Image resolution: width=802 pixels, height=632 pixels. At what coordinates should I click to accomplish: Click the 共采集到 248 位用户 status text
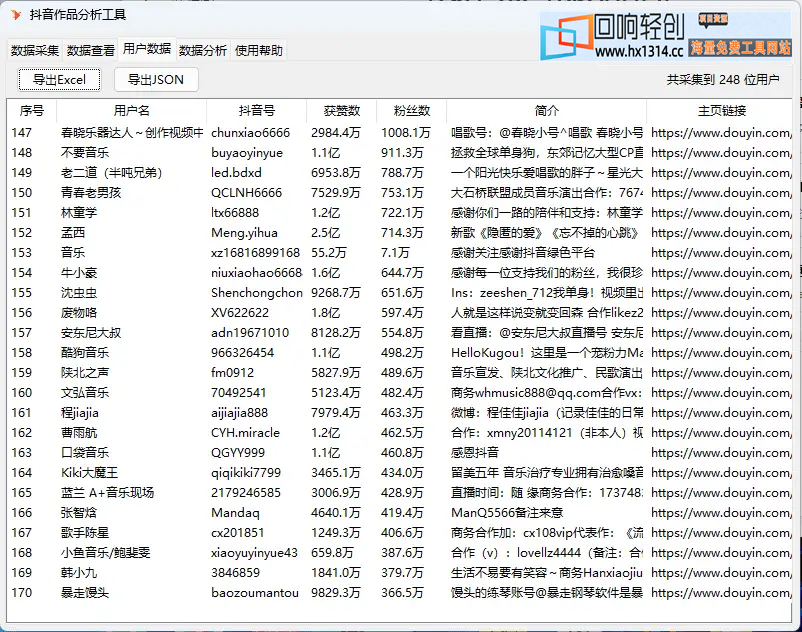point(723,80)
